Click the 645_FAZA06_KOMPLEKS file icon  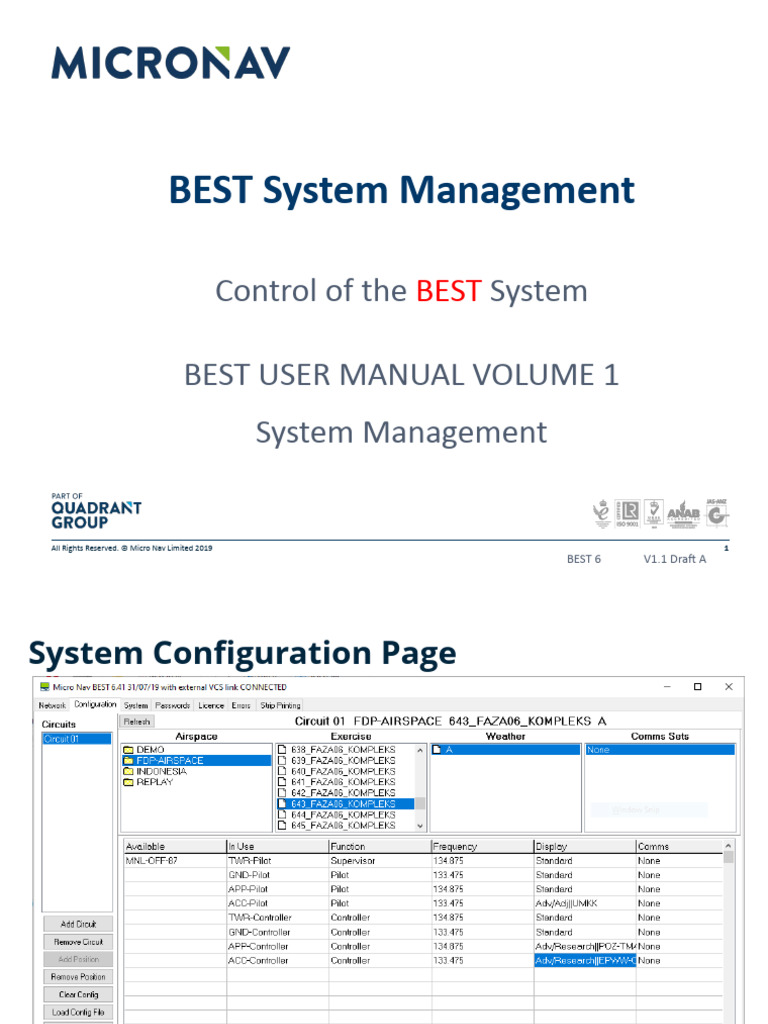tap(282, 825)
